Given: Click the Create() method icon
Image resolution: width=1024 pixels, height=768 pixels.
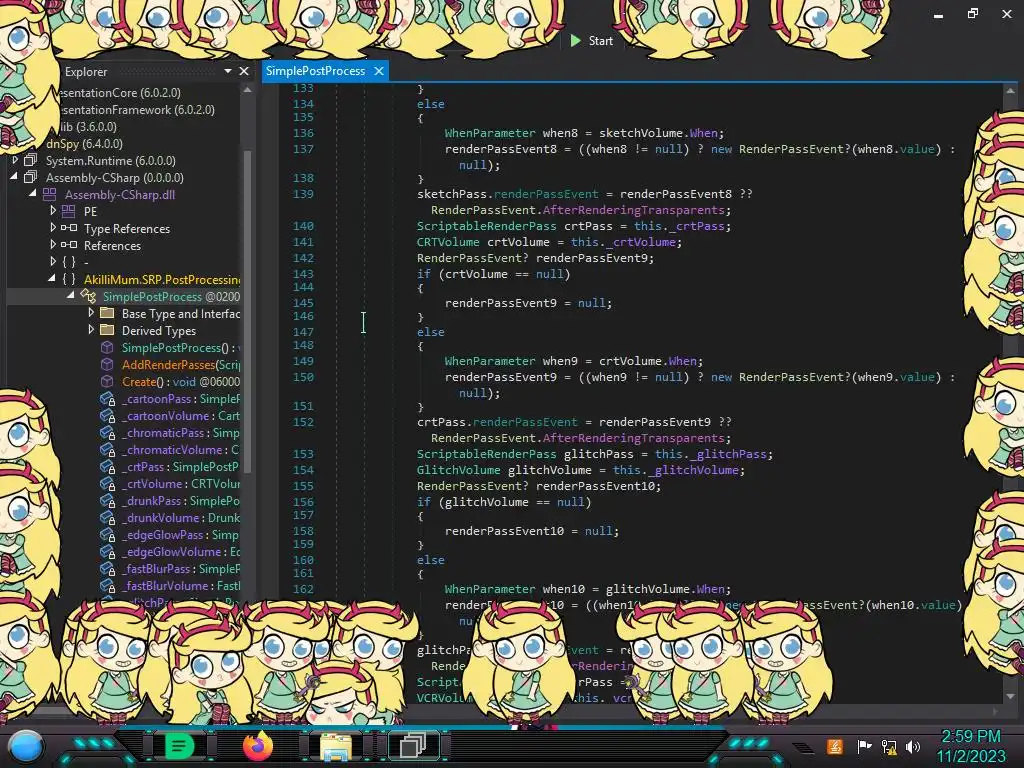Looking at the screenshot, I should pyautogui.click(x=106, y=381).
